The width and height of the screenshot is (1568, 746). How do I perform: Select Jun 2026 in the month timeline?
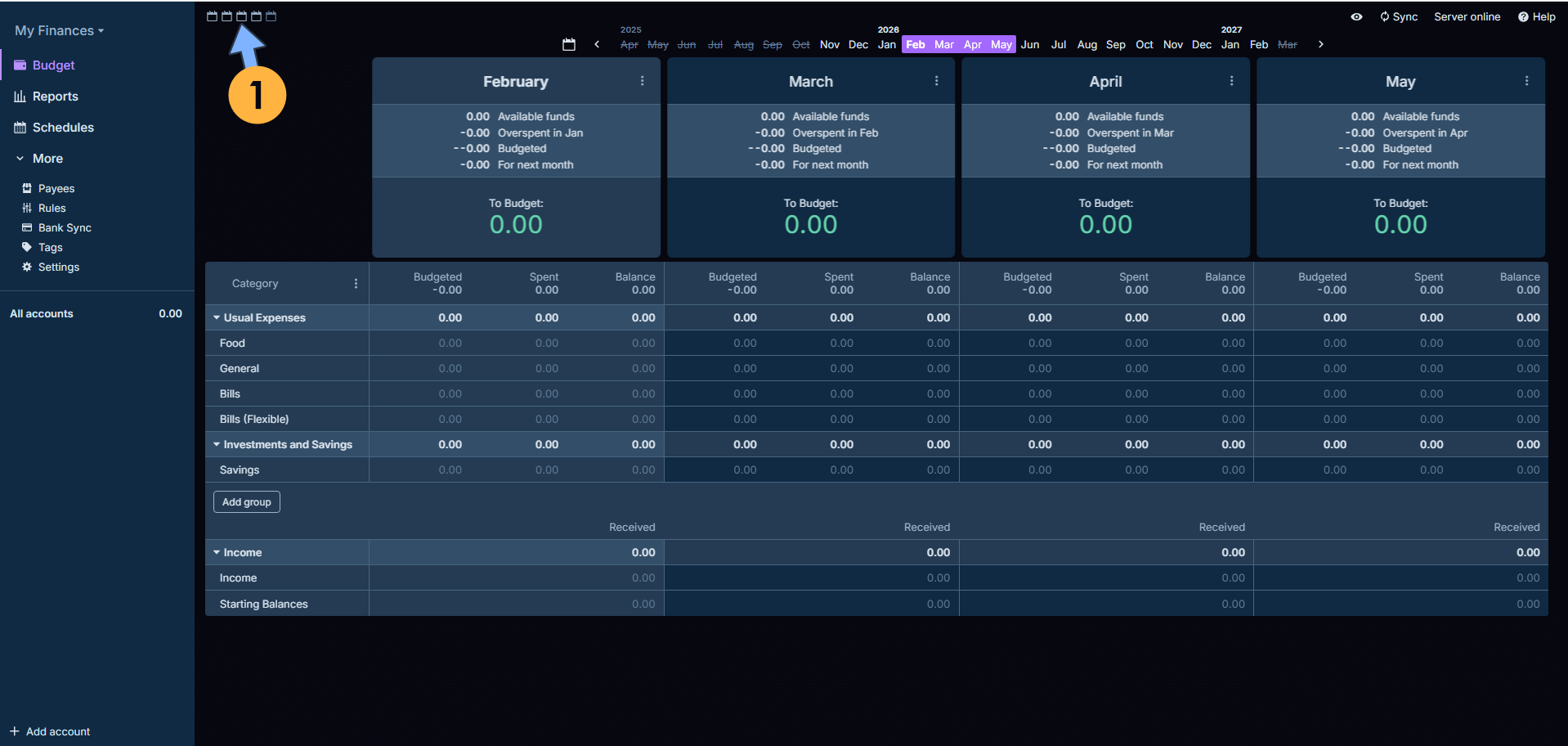tap(1030, 45)
